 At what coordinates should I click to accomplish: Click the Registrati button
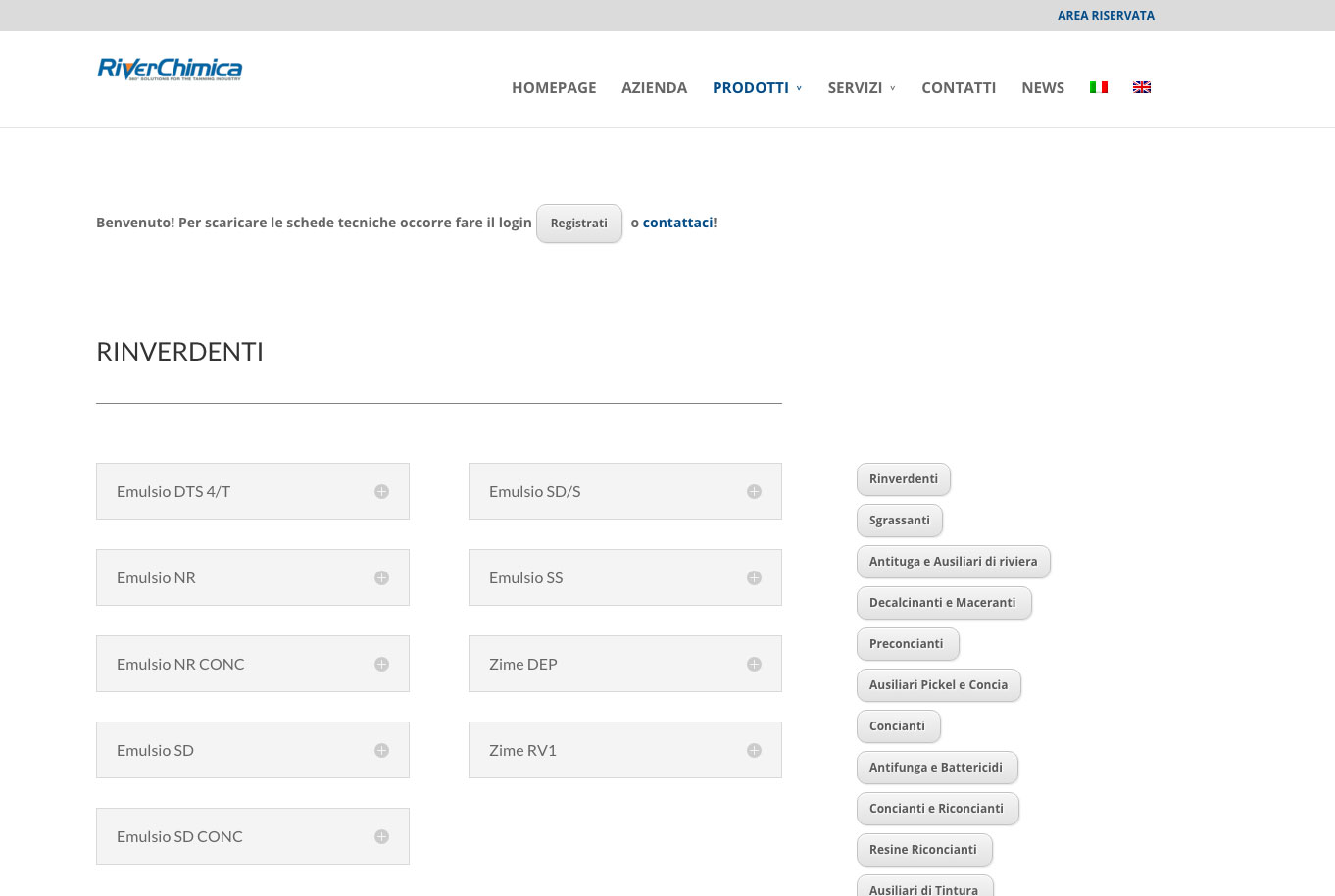(x=579, y=224)
